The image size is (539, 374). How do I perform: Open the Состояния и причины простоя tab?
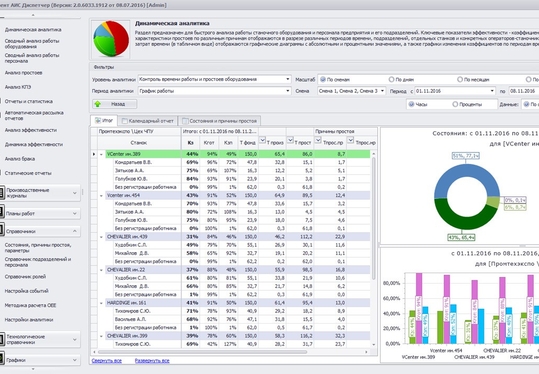point(220,121)
